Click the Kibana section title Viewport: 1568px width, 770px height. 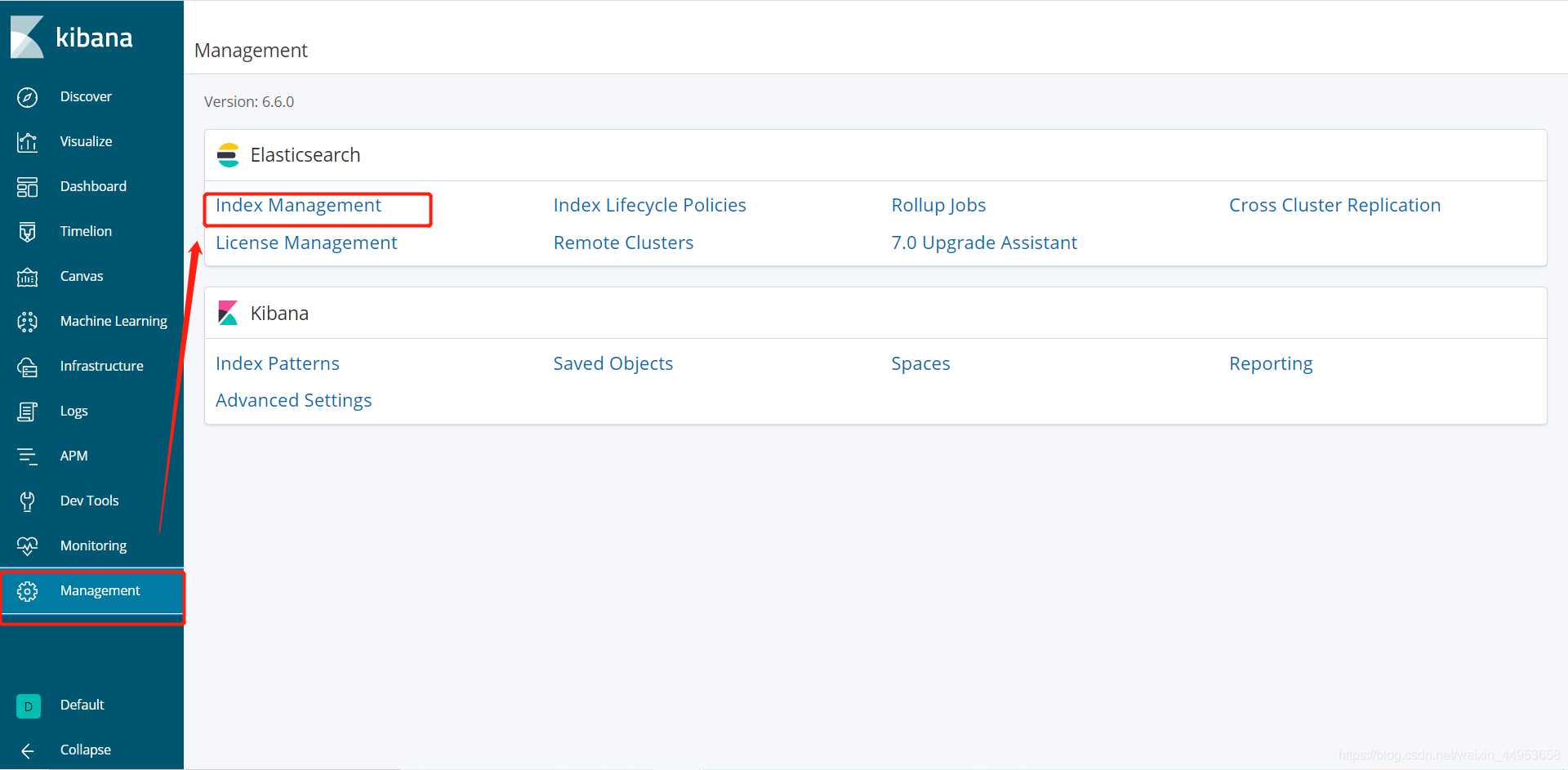click(x=279, y=314)
